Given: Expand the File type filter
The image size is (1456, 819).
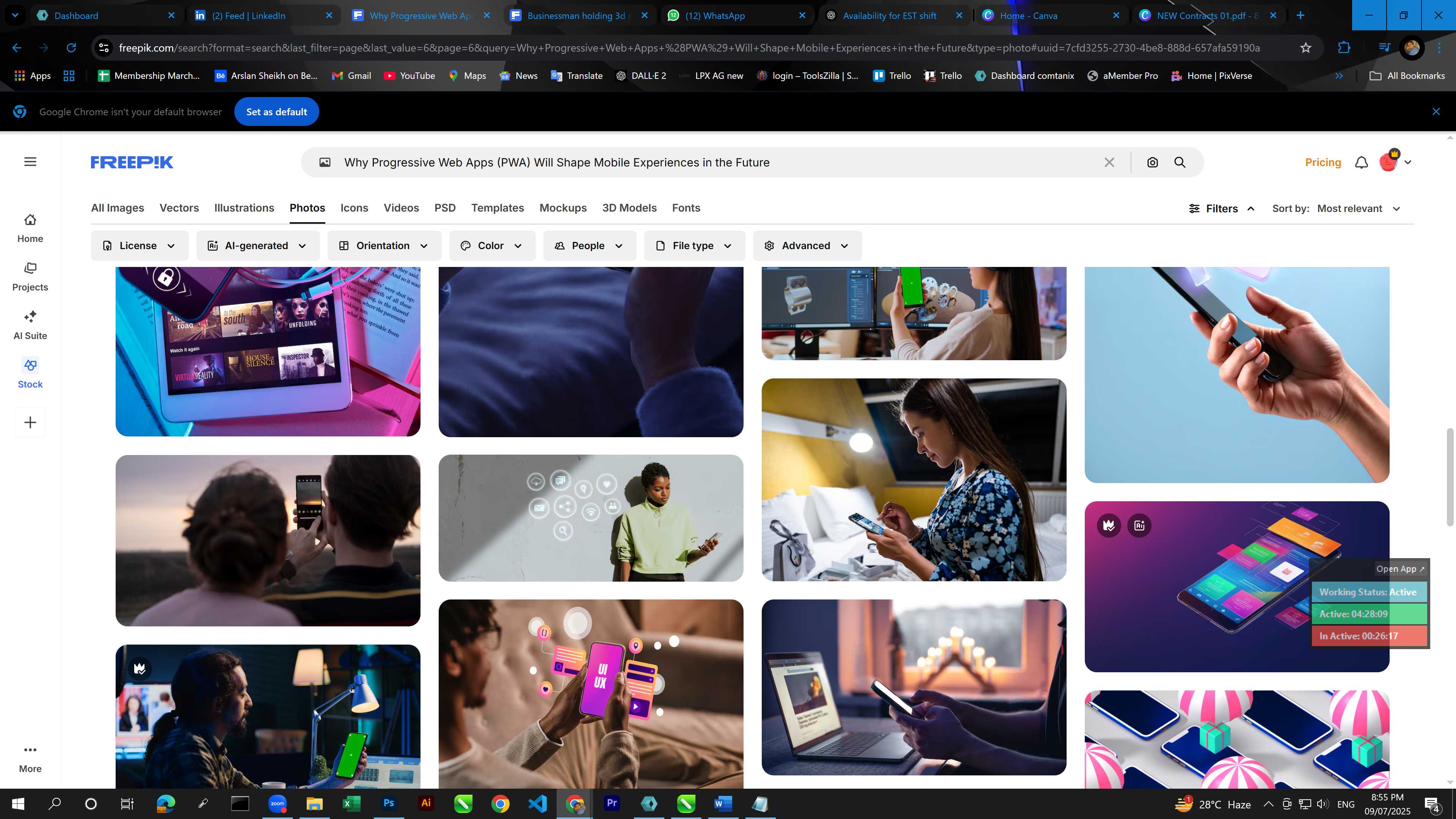Looking at the screenshot, I should [694, 245].
